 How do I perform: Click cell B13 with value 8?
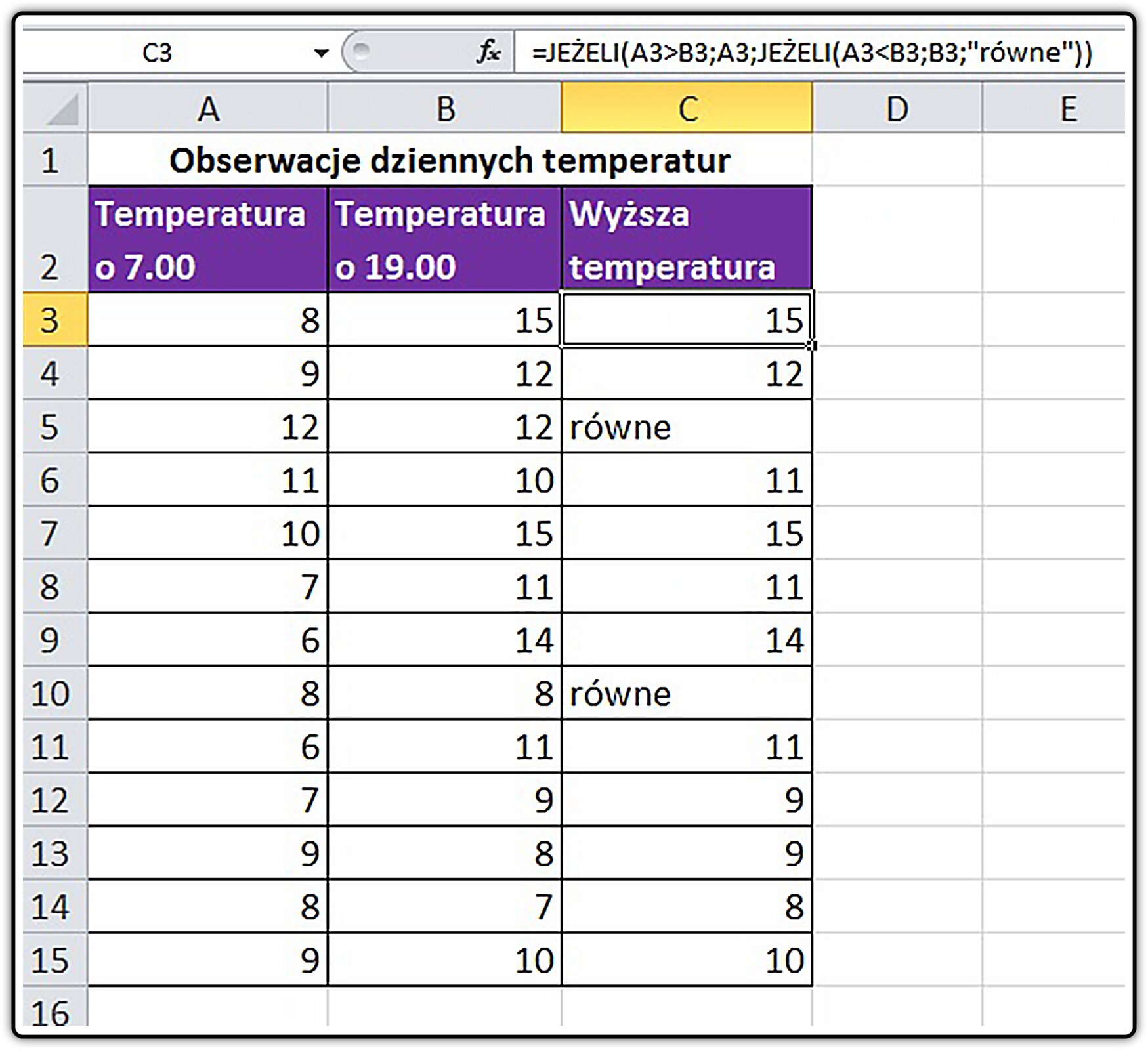[445, 853]
